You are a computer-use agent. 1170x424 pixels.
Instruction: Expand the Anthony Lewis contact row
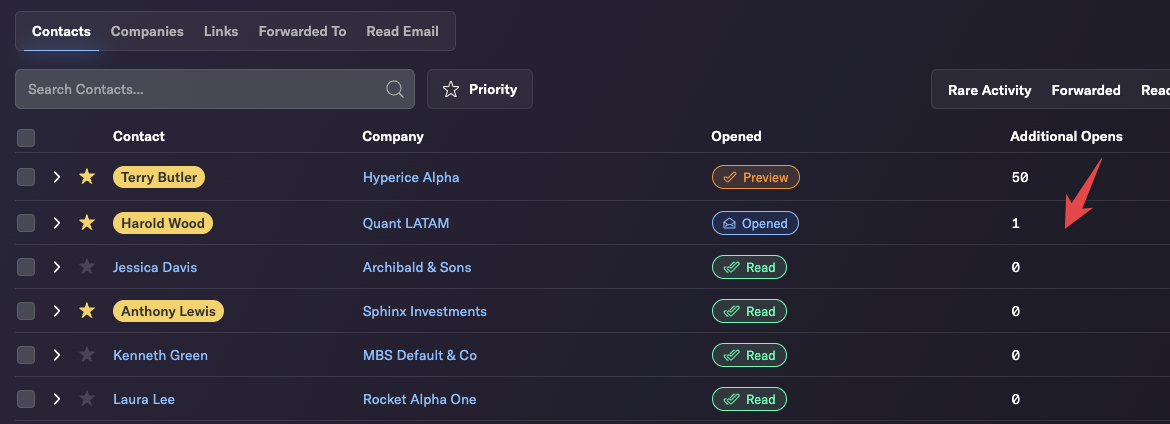tap(57, 311)
